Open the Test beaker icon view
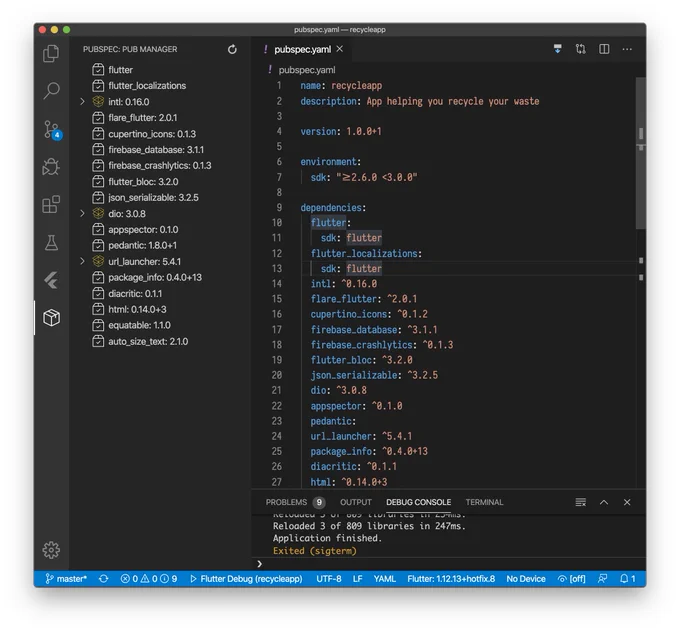 (51, 242)
